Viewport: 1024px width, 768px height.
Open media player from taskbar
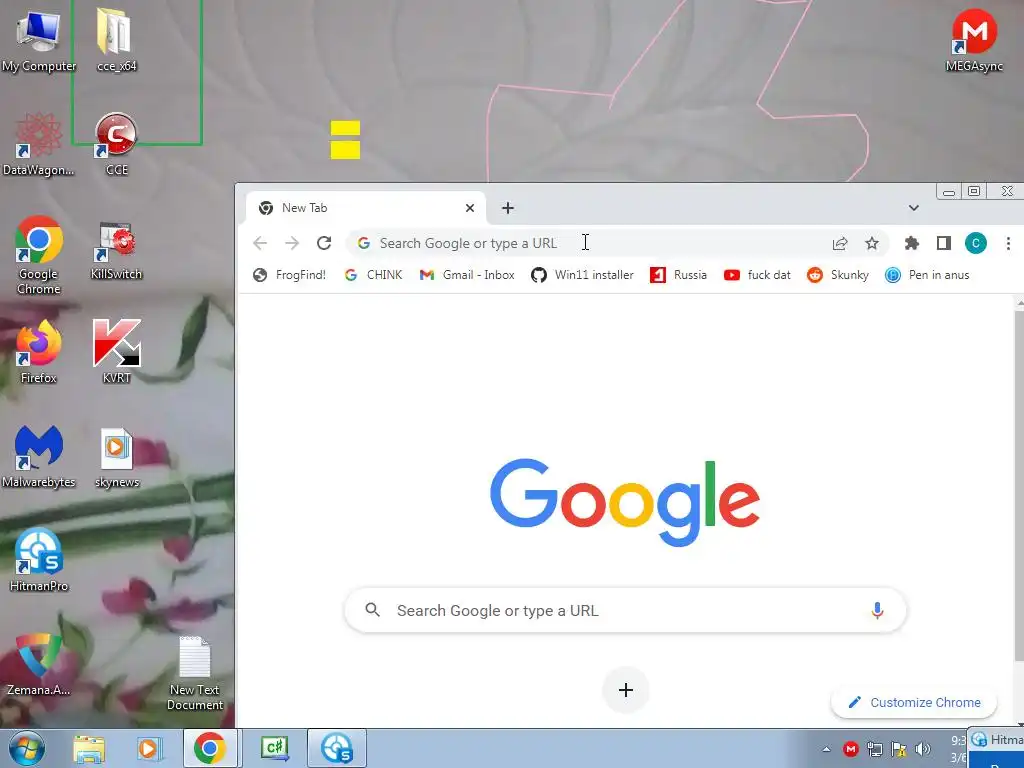[x=149, y=748]
